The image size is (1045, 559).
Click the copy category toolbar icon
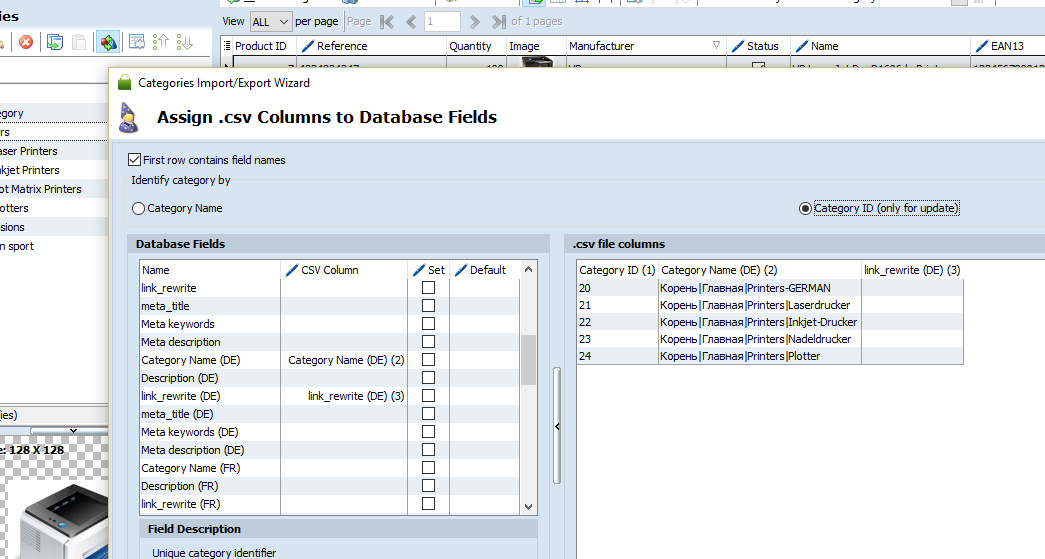[55, 42]
